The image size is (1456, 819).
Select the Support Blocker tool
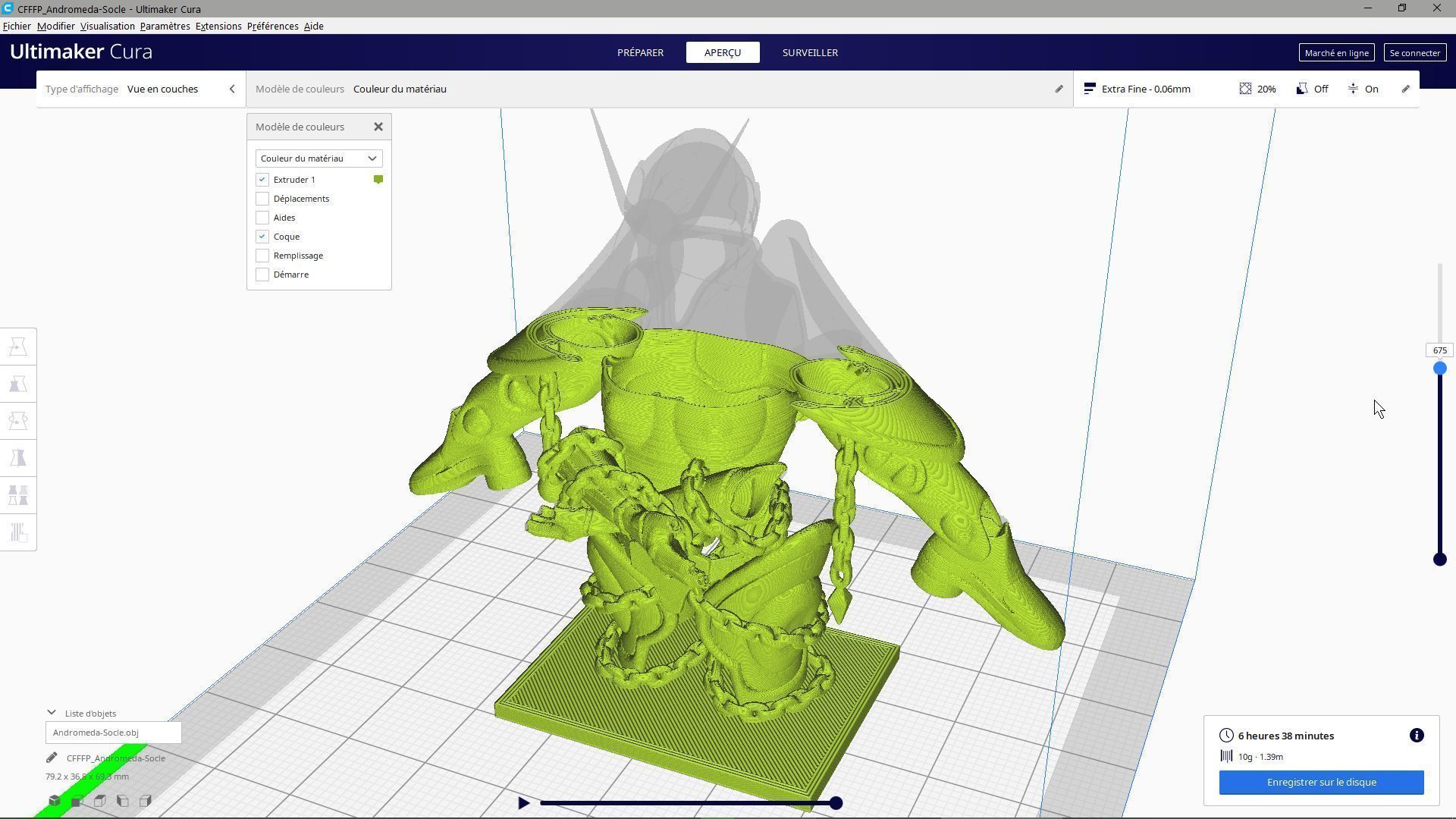pos(18,532)
